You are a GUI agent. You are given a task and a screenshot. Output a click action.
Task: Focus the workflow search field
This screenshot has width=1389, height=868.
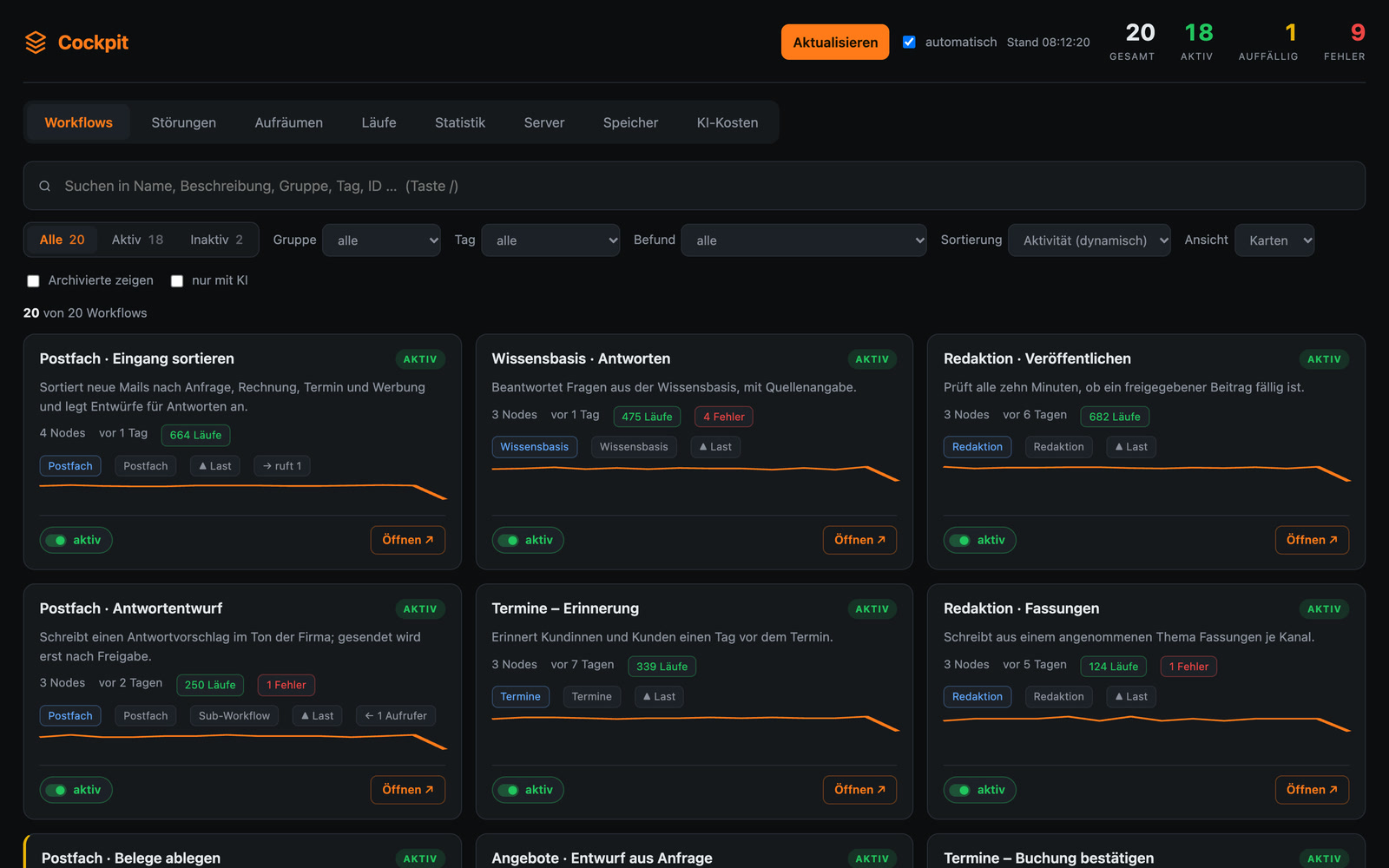[694, 186]
